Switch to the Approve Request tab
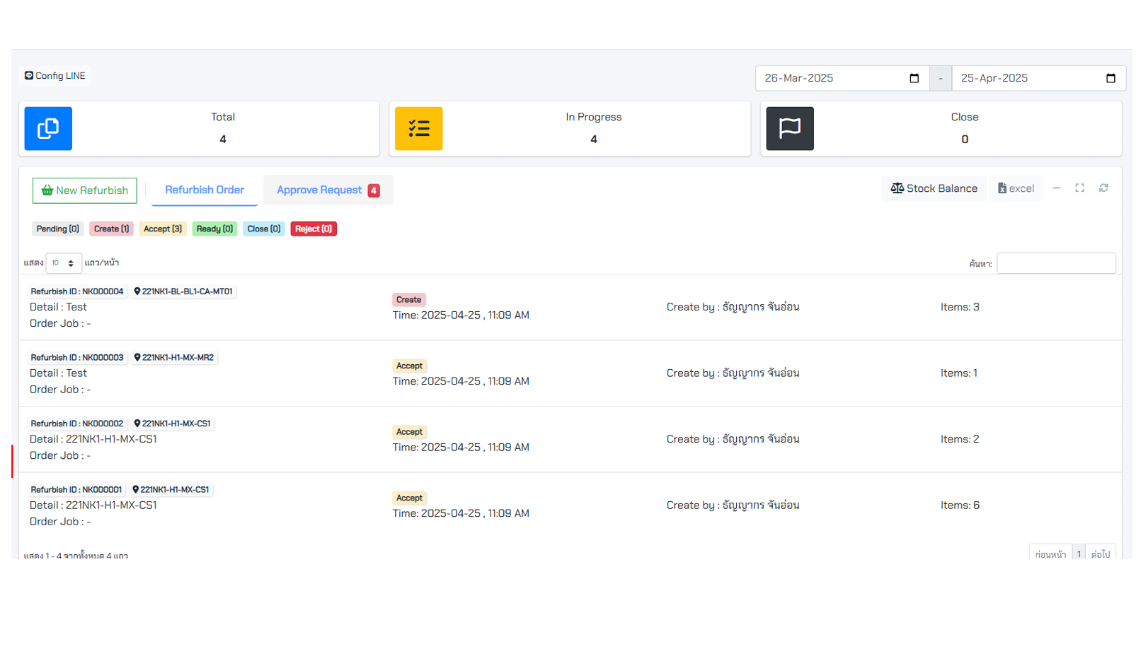 click(x=327, y=190)
